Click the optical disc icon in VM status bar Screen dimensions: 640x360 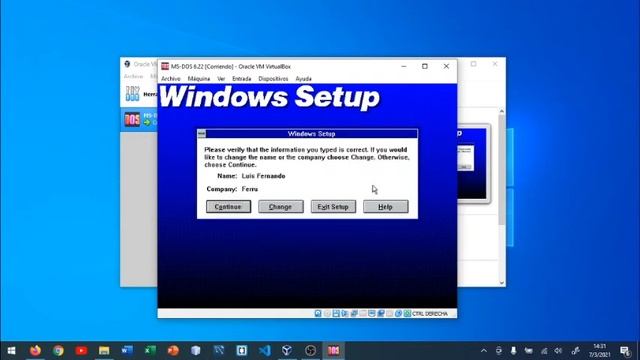(x=327, y=313)
